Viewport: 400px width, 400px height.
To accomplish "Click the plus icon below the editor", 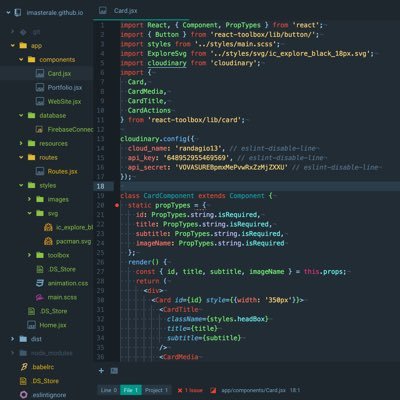I will pyautogui.click(x=101, y=370).
